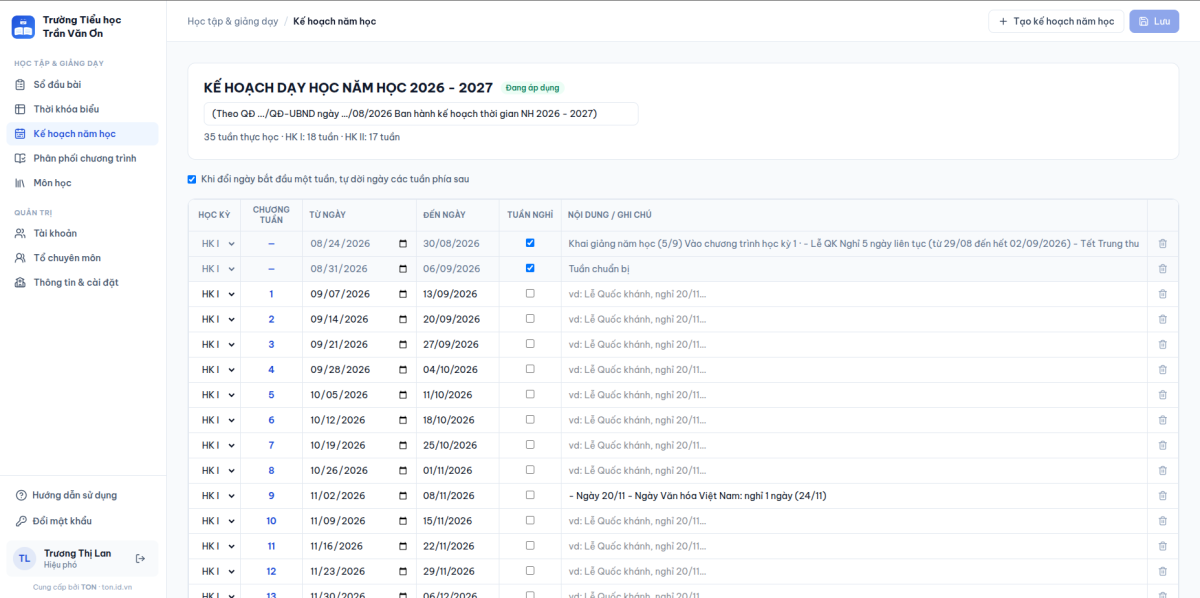Click trash icon on Tuần chuẩn bị row
Screen dimensions: 1200x598
(x=1162, y=268)
